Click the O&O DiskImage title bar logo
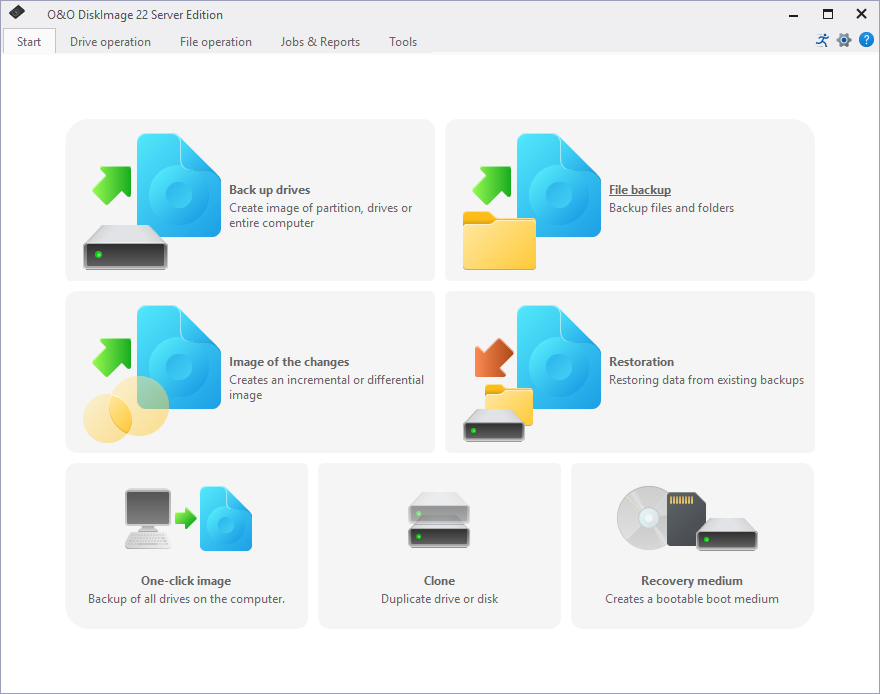The width and height of the screenshot is (880, 694). (x=17, y=14)
